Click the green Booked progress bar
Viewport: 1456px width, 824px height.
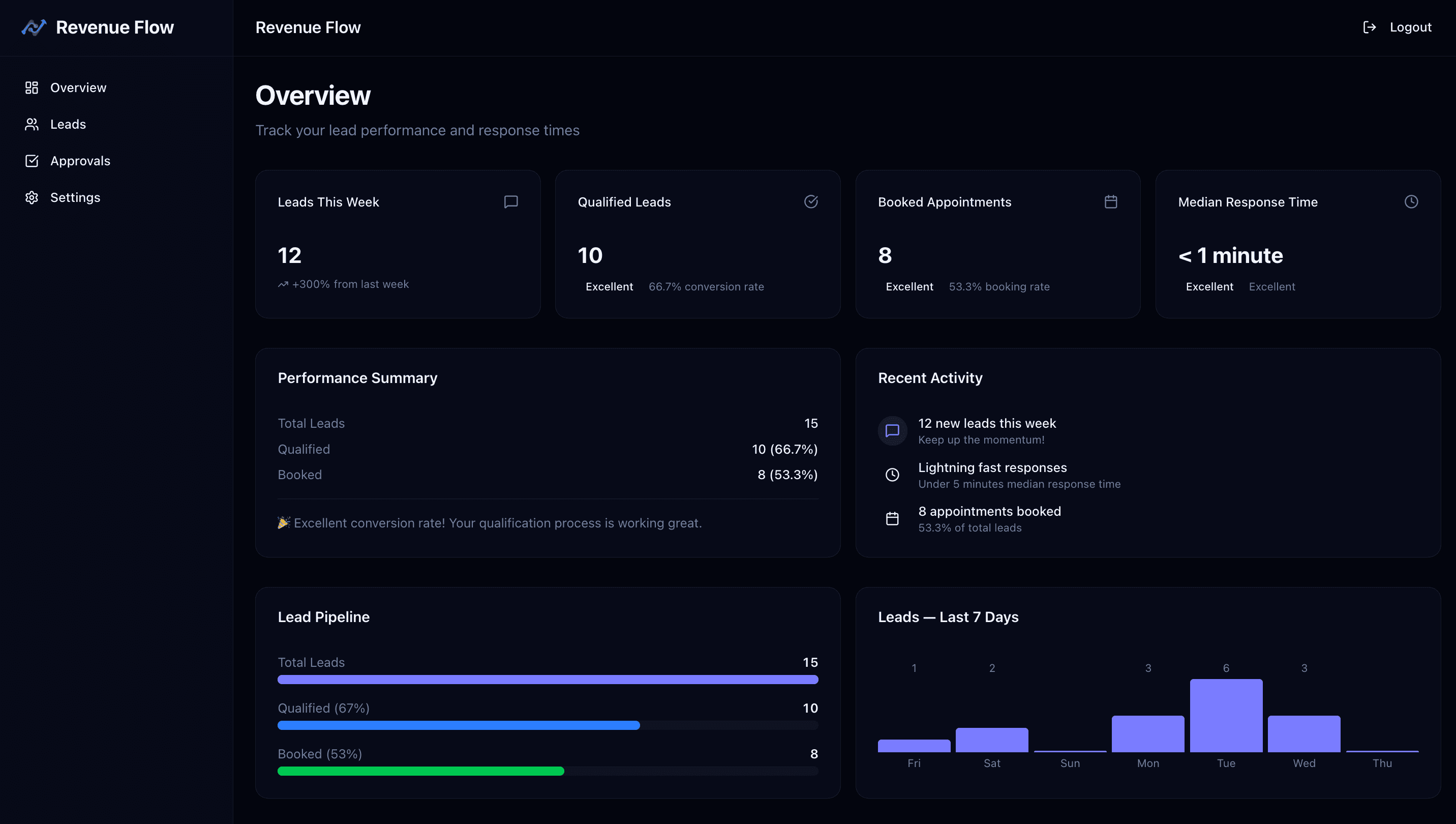click(x=420, y=771)
